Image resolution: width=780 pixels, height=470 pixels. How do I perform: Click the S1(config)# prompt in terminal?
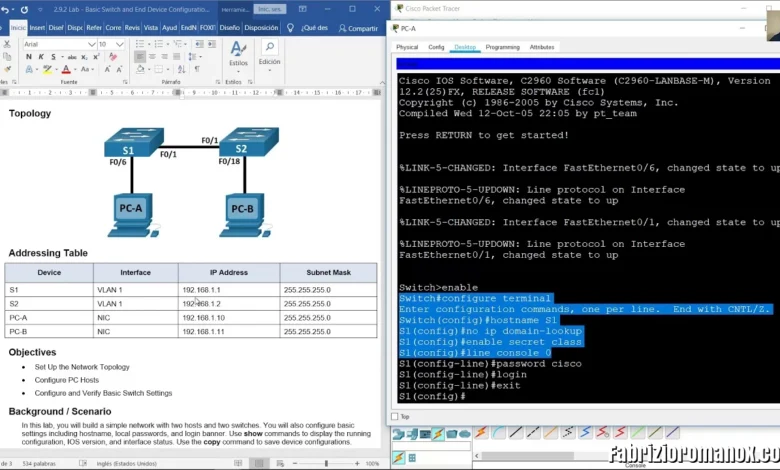(432, 397)
